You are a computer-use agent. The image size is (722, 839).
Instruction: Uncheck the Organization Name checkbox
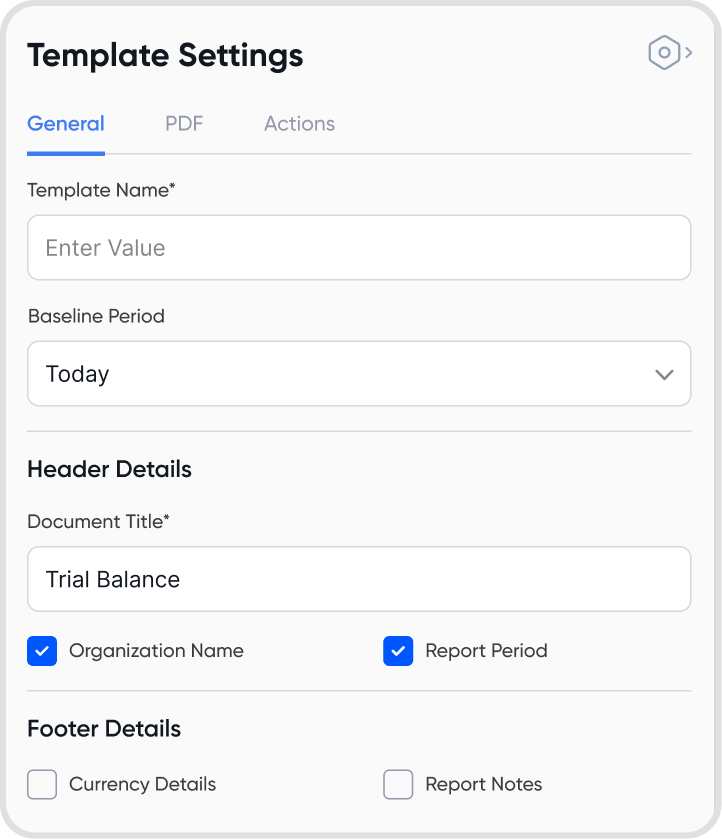42,651
